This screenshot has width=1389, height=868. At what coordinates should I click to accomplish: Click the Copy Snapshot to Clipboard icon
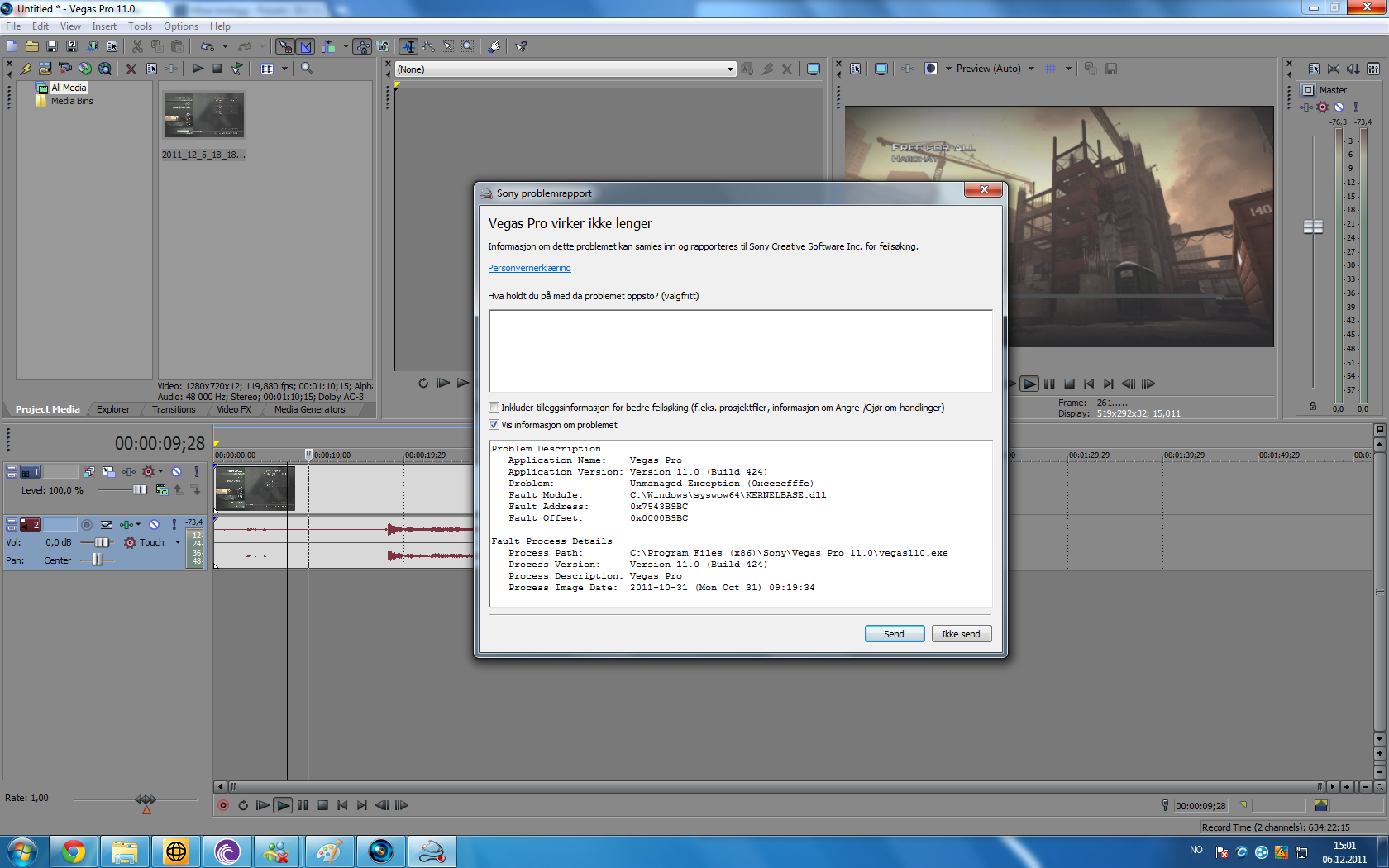[1091, 69]
